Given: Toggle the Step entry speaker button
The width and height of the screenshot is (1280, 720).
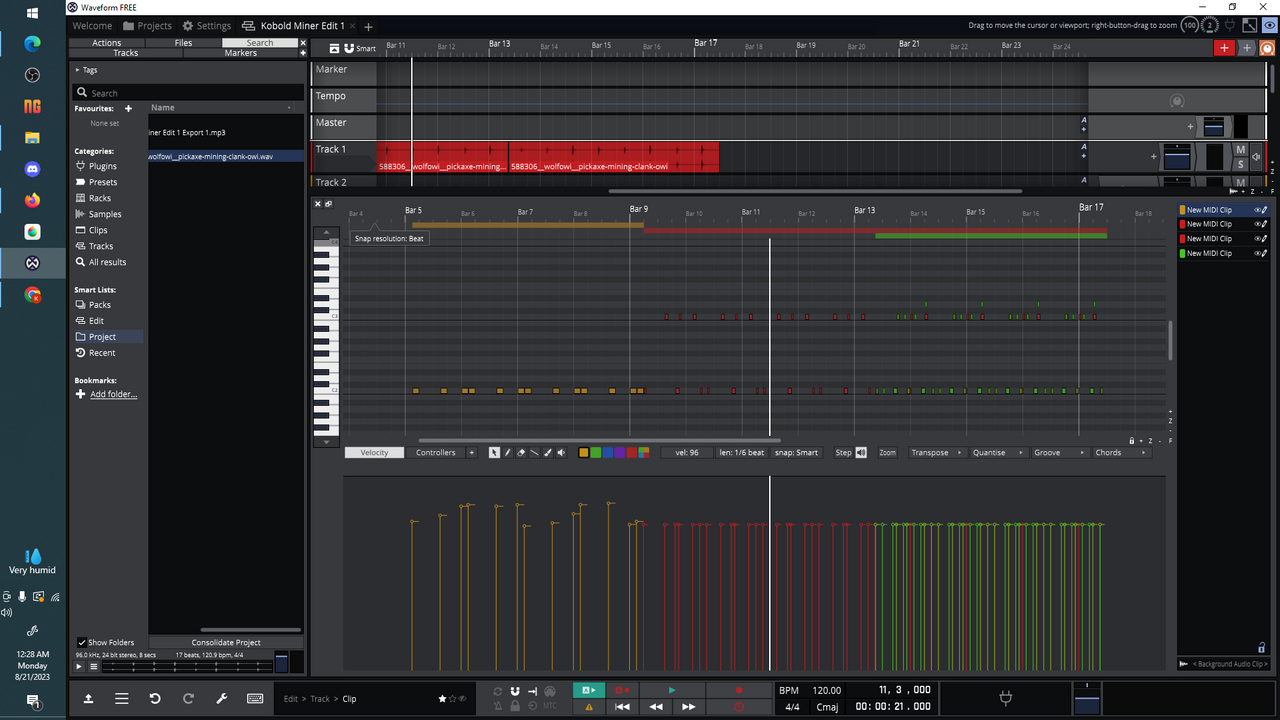Looking at the screenshot, I should tap(861, 453).
